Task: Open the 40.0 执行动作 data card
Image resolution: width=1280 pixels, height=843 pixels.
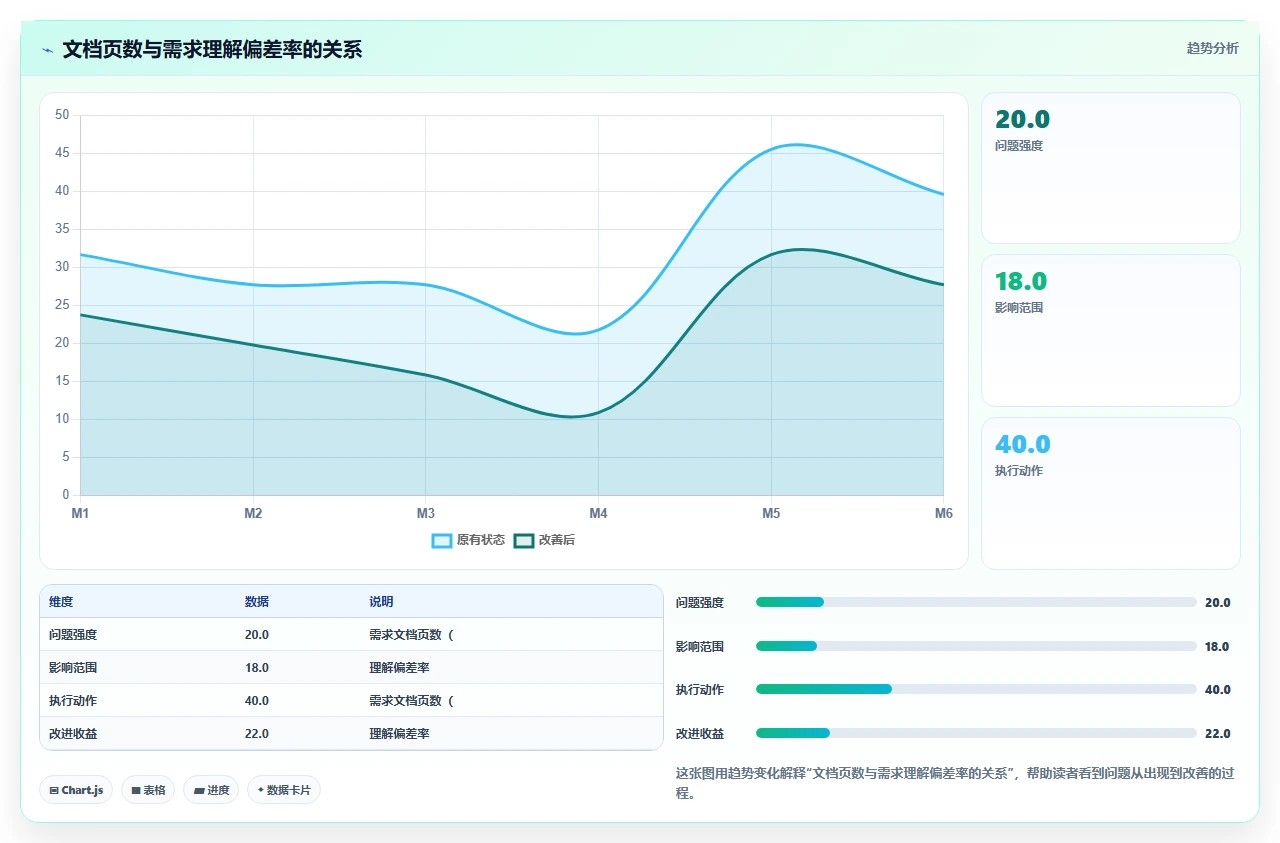Action: coord(1111,493)
